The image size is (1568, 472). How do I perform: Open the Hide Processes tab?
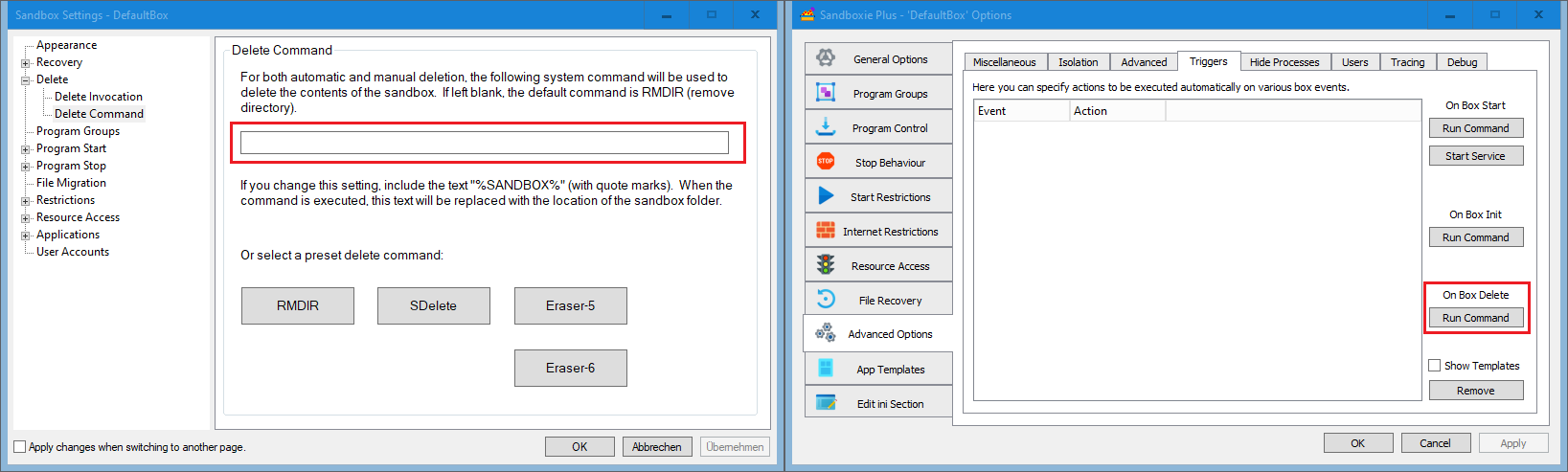(1284, 62)
